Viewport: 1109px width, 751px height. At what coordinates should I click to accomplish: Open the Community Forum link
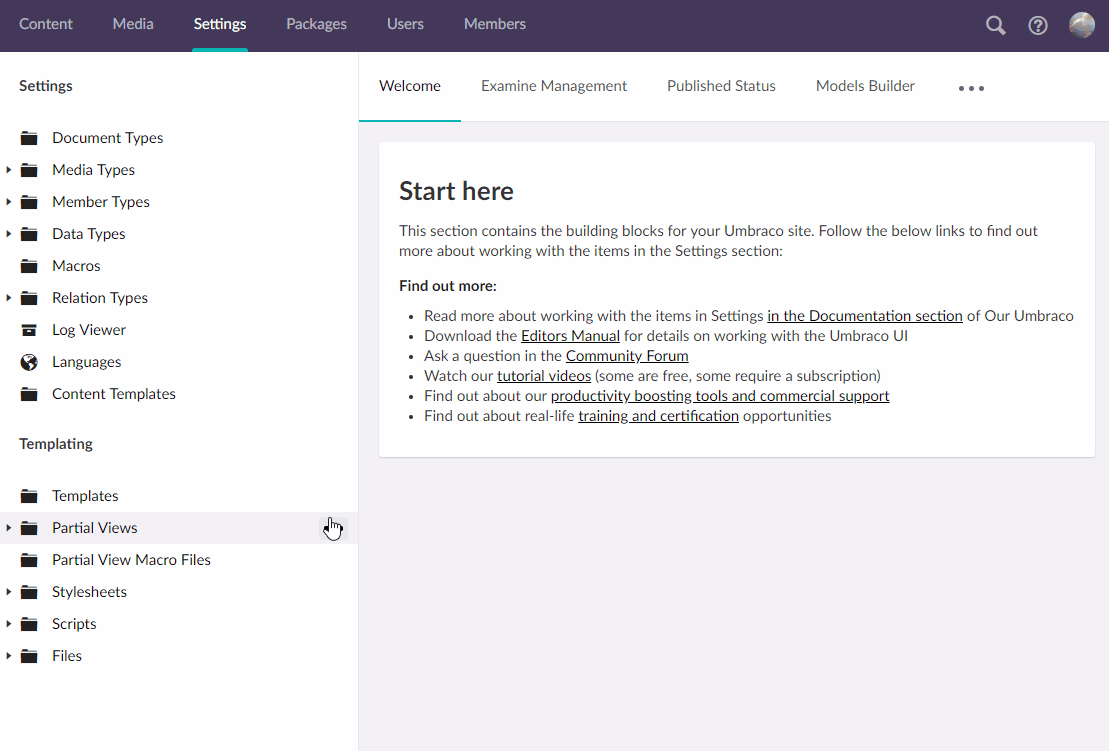(627, 356)
